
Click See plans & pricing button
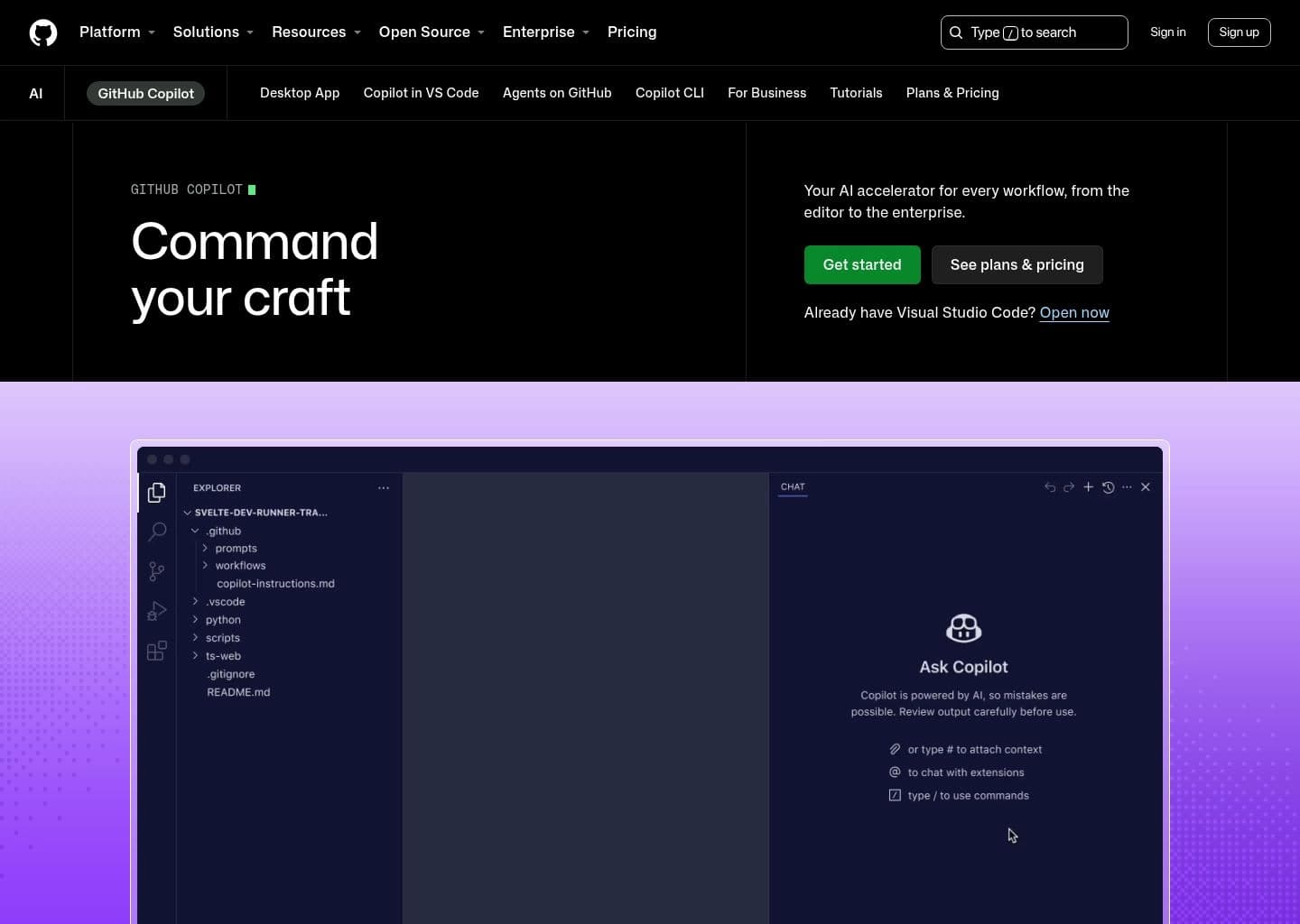point(1017,265)
